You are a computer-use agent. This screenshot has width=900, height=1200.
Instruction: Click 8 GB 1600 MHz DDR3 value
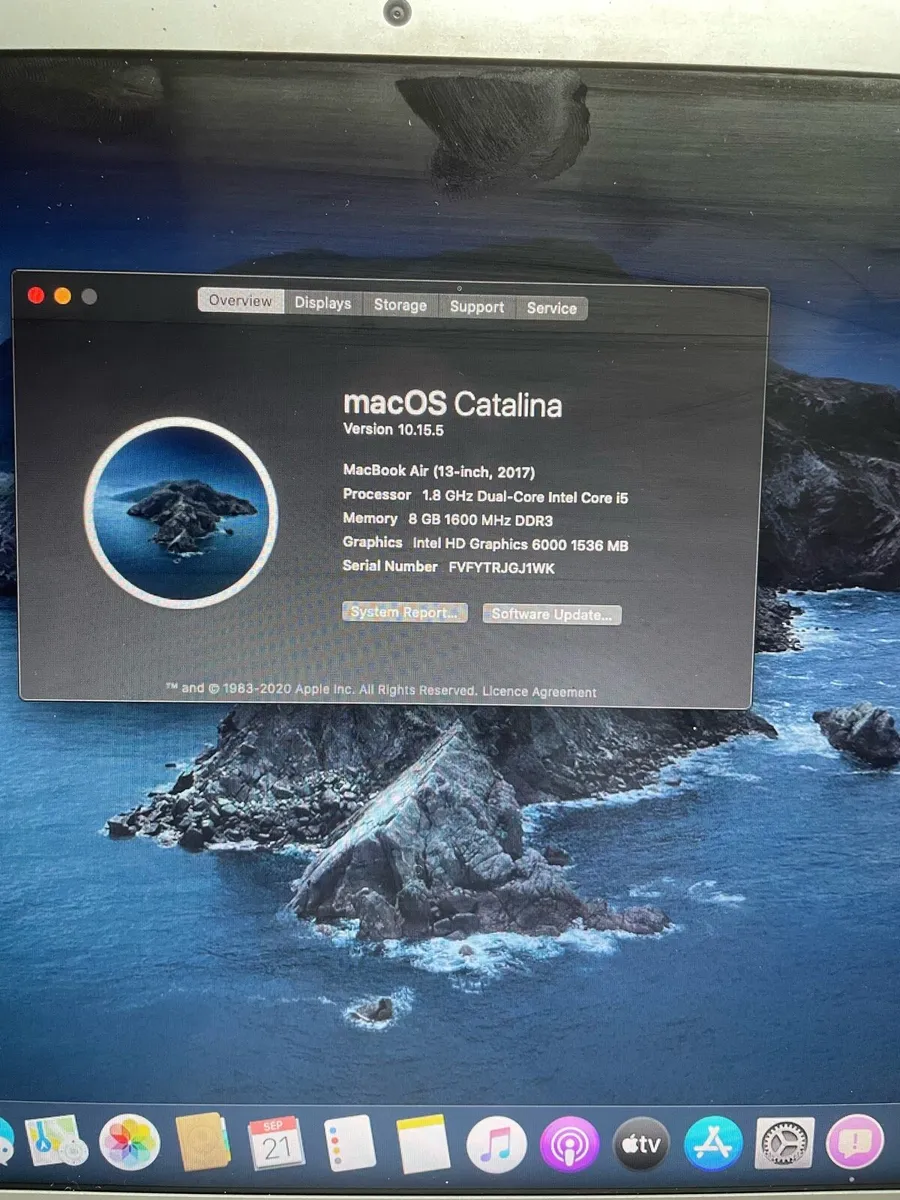(x=481, y=520)
